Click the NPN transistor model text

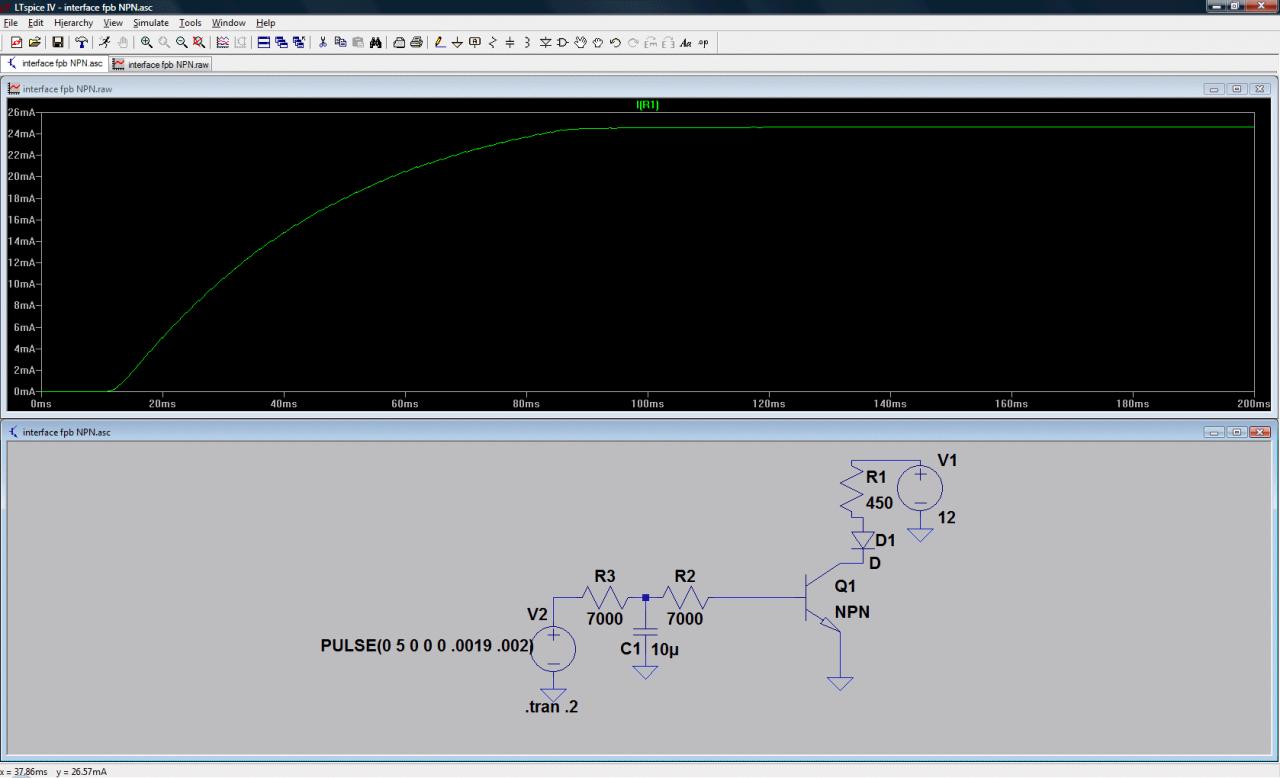click(x=852, y=611)
